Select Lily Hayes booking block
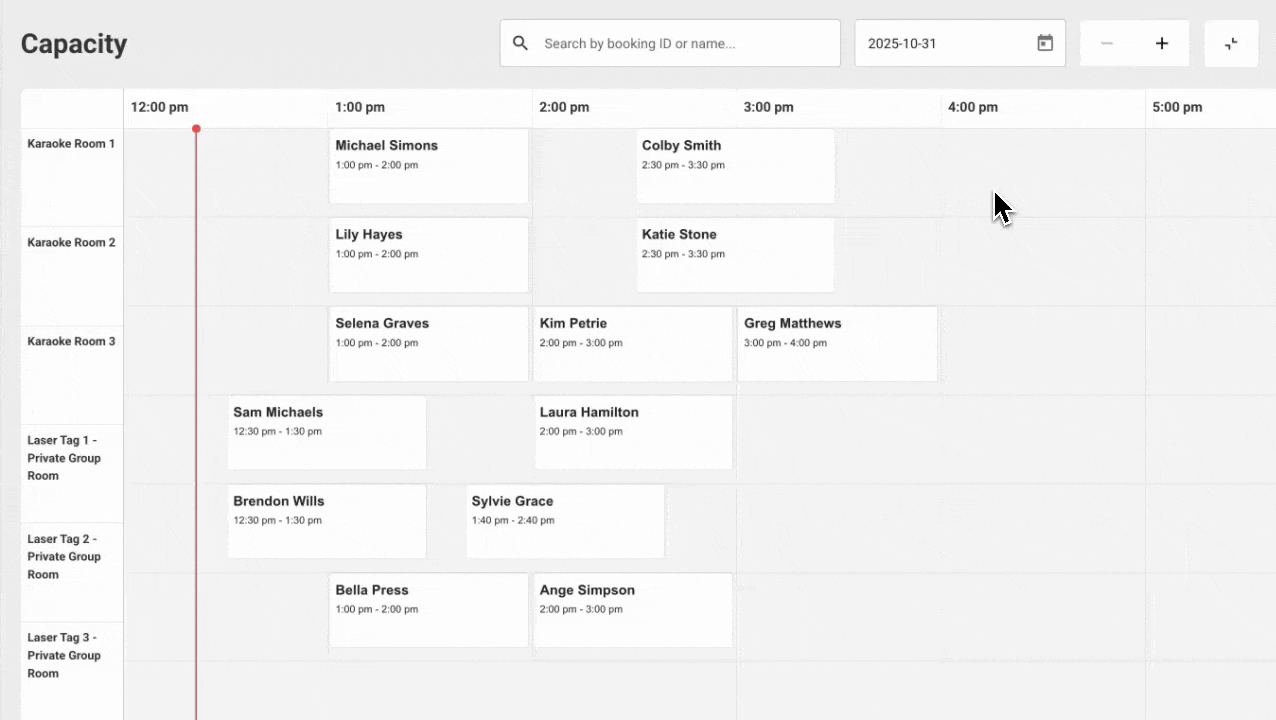Image resolution: width=1276 pixels, height=720 pixels. (428, 255)
